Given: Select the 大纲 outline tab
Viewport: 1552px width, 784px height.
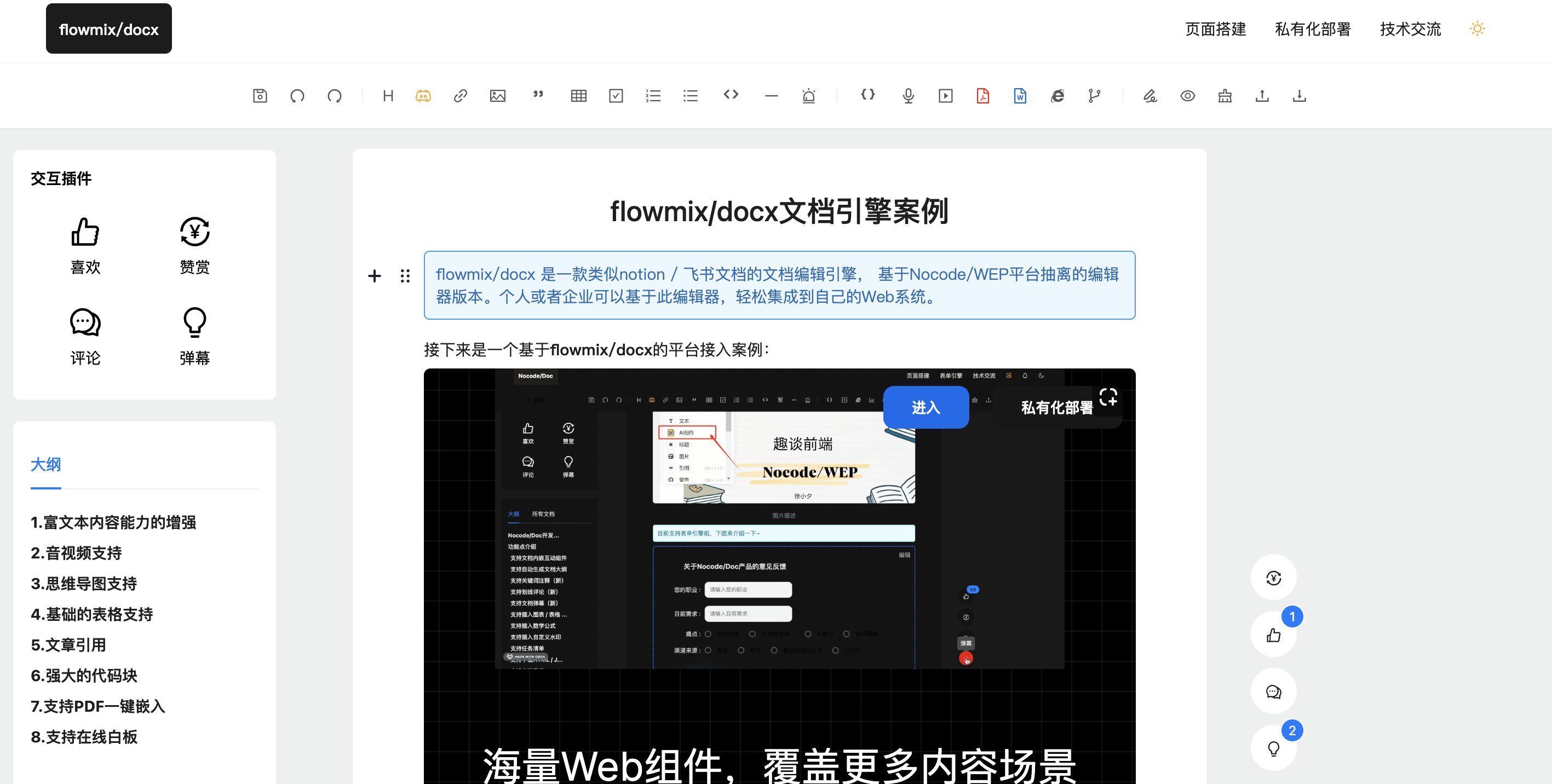Looking at the screenshot, I should pos(46,464).
